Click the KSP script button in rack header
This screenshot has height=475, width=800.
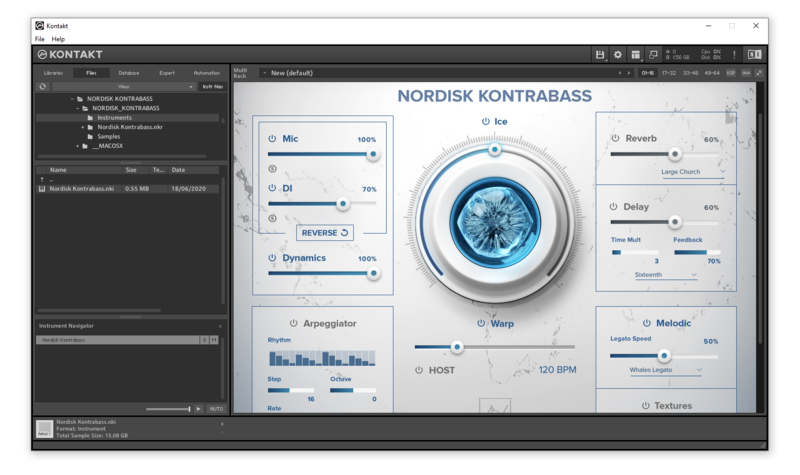tap(731, 73)
